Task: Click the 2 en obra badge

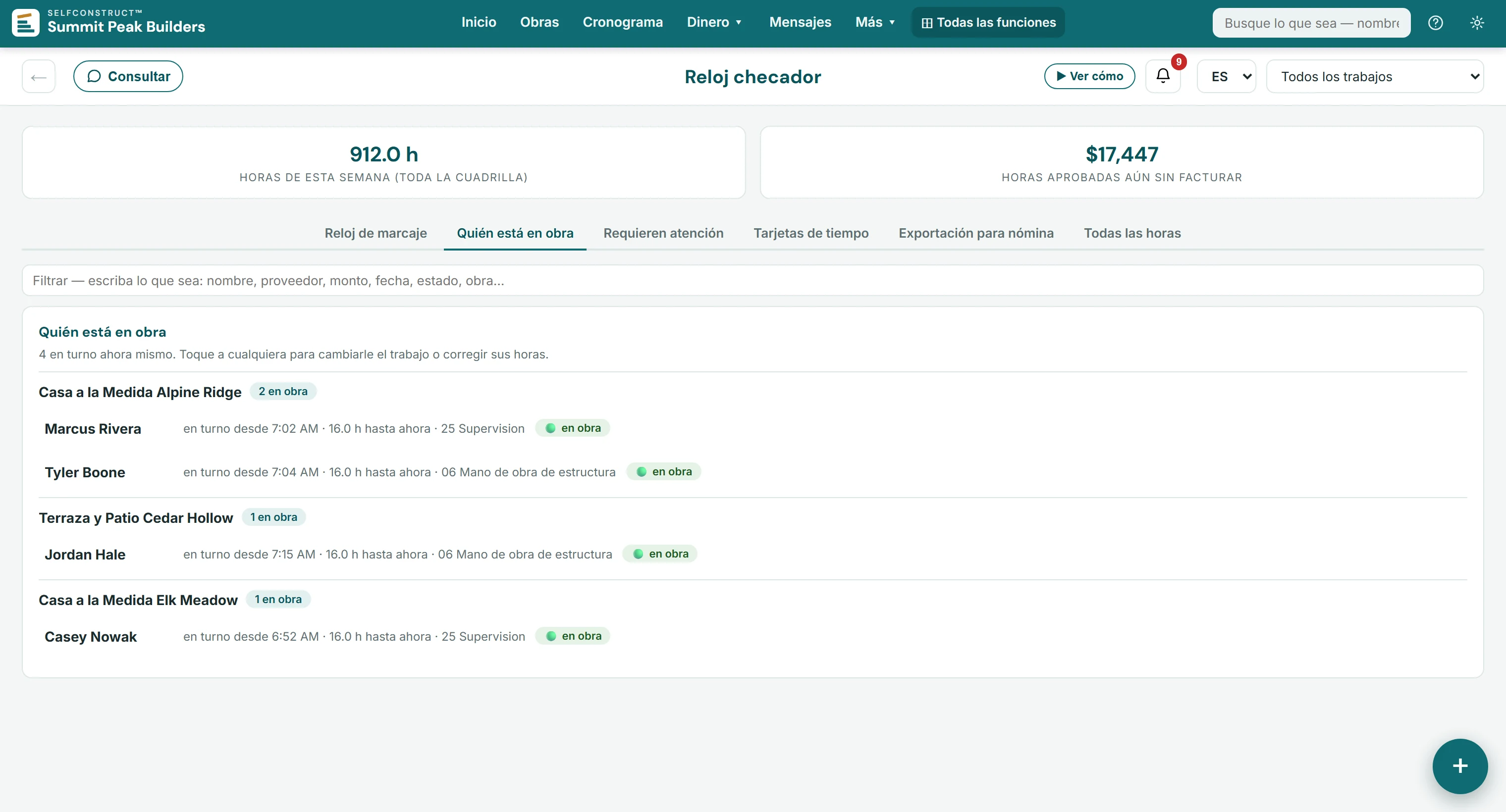Action: [x=283, y=392]
